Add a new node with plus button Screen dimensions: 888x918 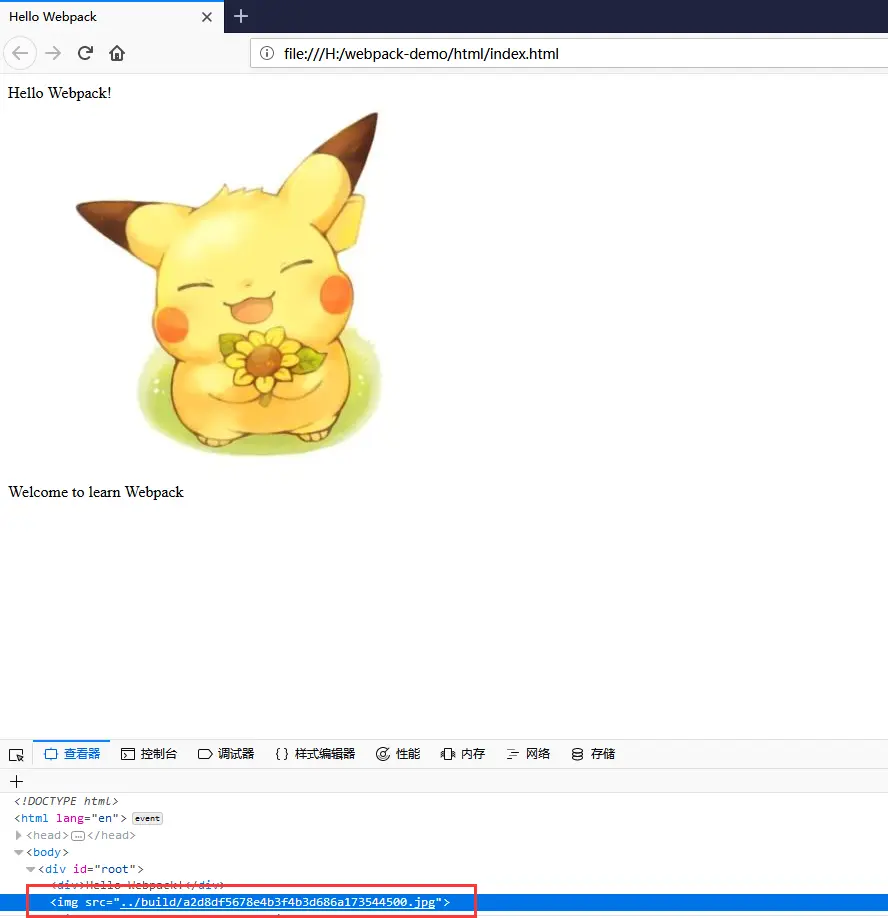pos(16,782)
